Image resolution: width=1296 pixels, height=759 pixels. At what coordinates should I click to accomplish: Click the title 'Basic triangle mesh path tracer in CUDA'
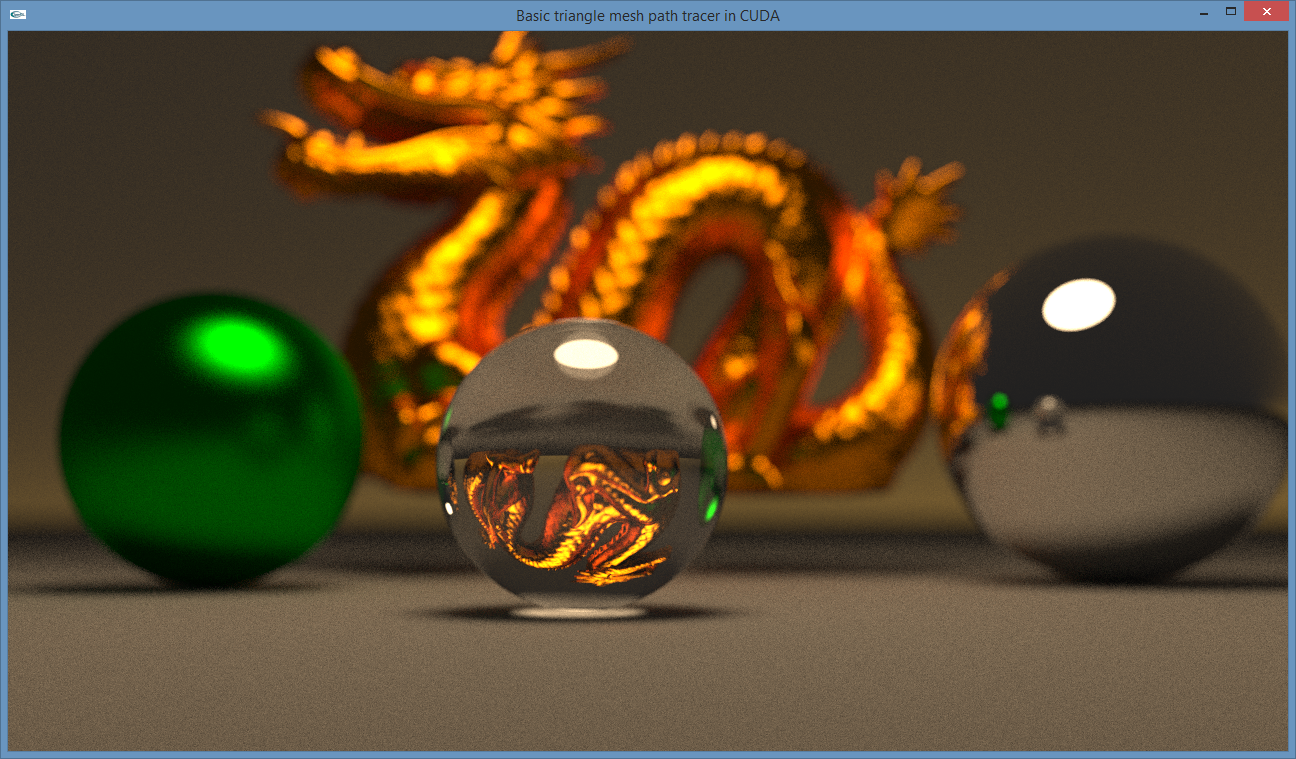pos(648,16)
